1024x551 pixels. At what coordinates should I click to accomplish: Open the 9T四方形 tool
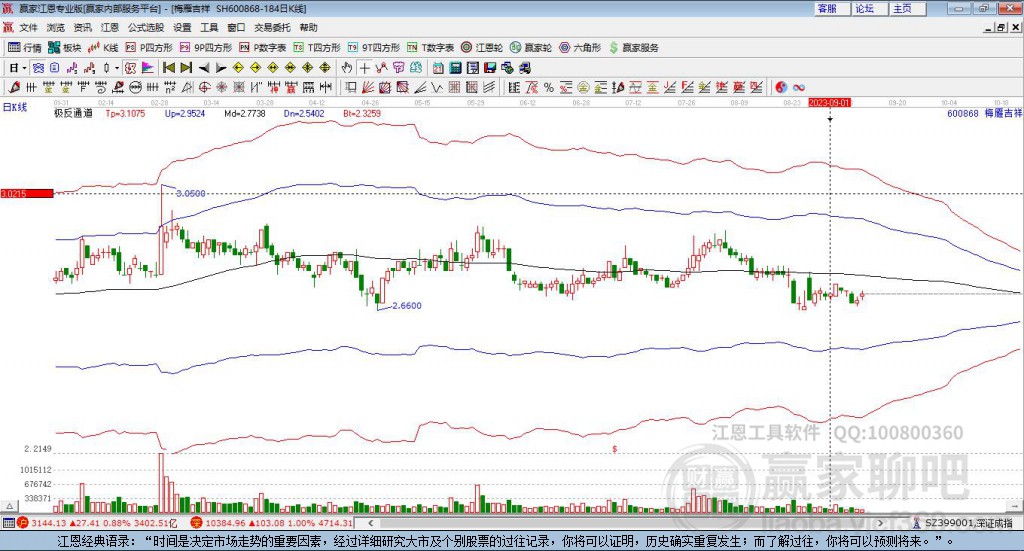[x=374, y=48]
